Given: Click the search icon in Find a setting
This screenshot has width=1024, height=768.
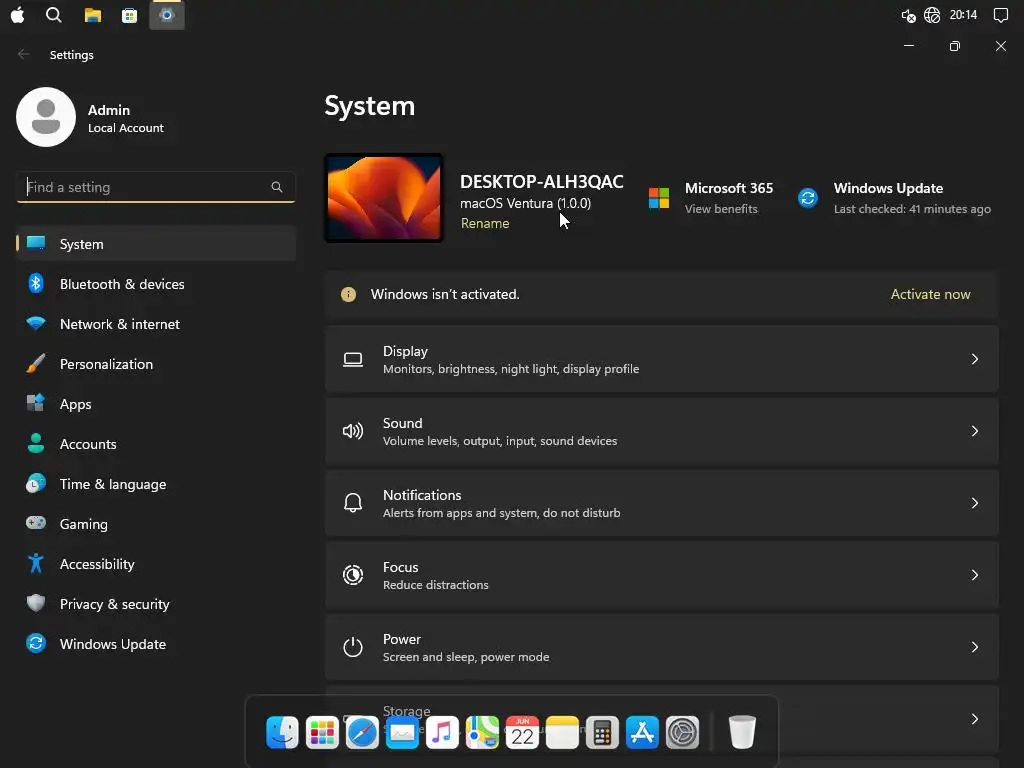Looking at the screenshot, I should (x=277, y=187).
